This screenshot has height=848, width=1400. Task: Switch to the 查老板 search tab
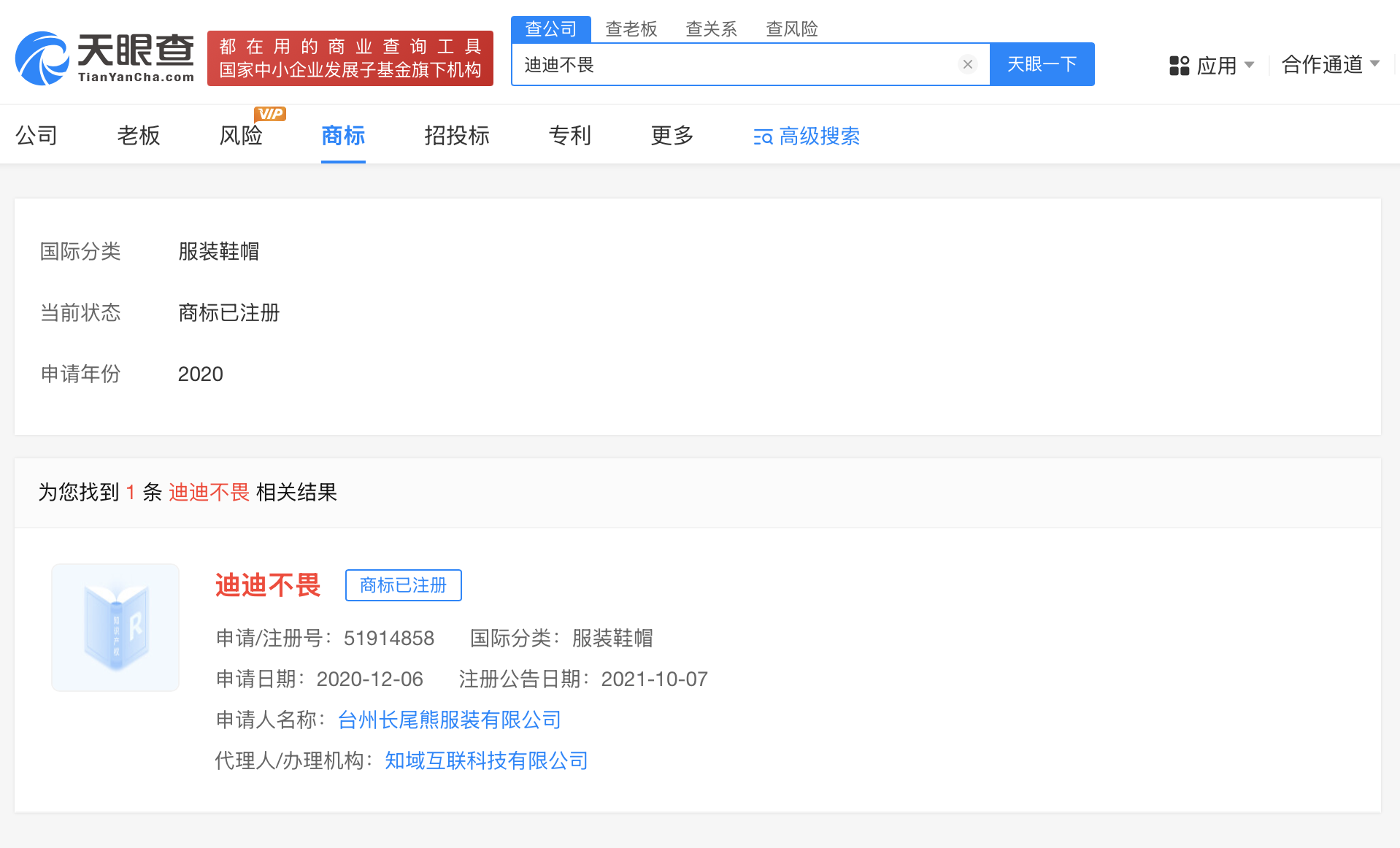point(631,29)
